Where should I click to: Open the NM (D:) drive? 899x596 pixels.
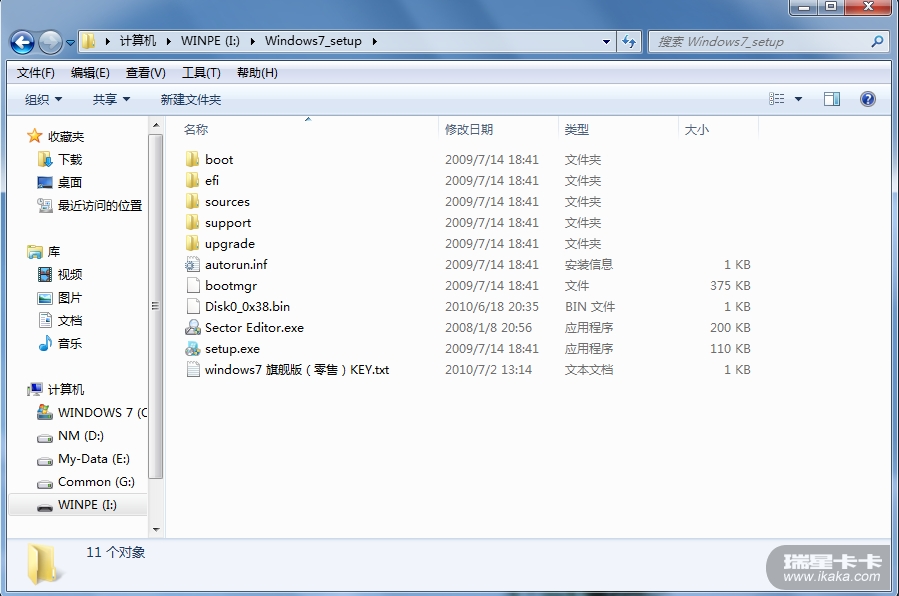point(81,436)
